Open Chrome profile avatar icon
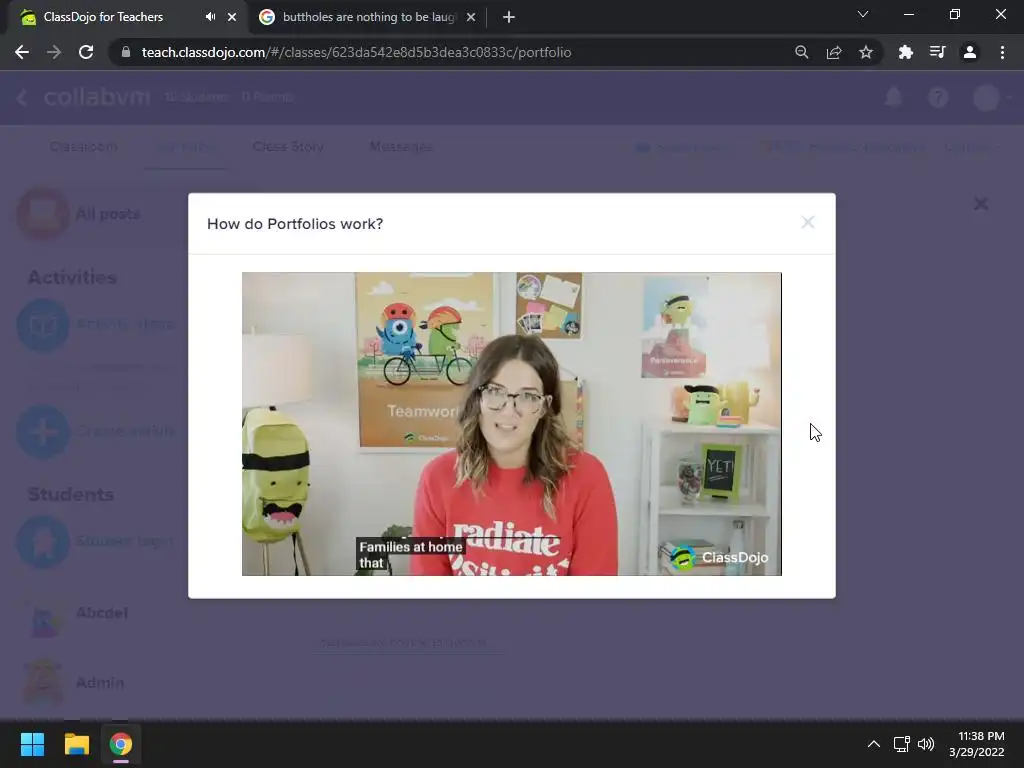This screenshot has height=768, width=1024. click(970, 52)
